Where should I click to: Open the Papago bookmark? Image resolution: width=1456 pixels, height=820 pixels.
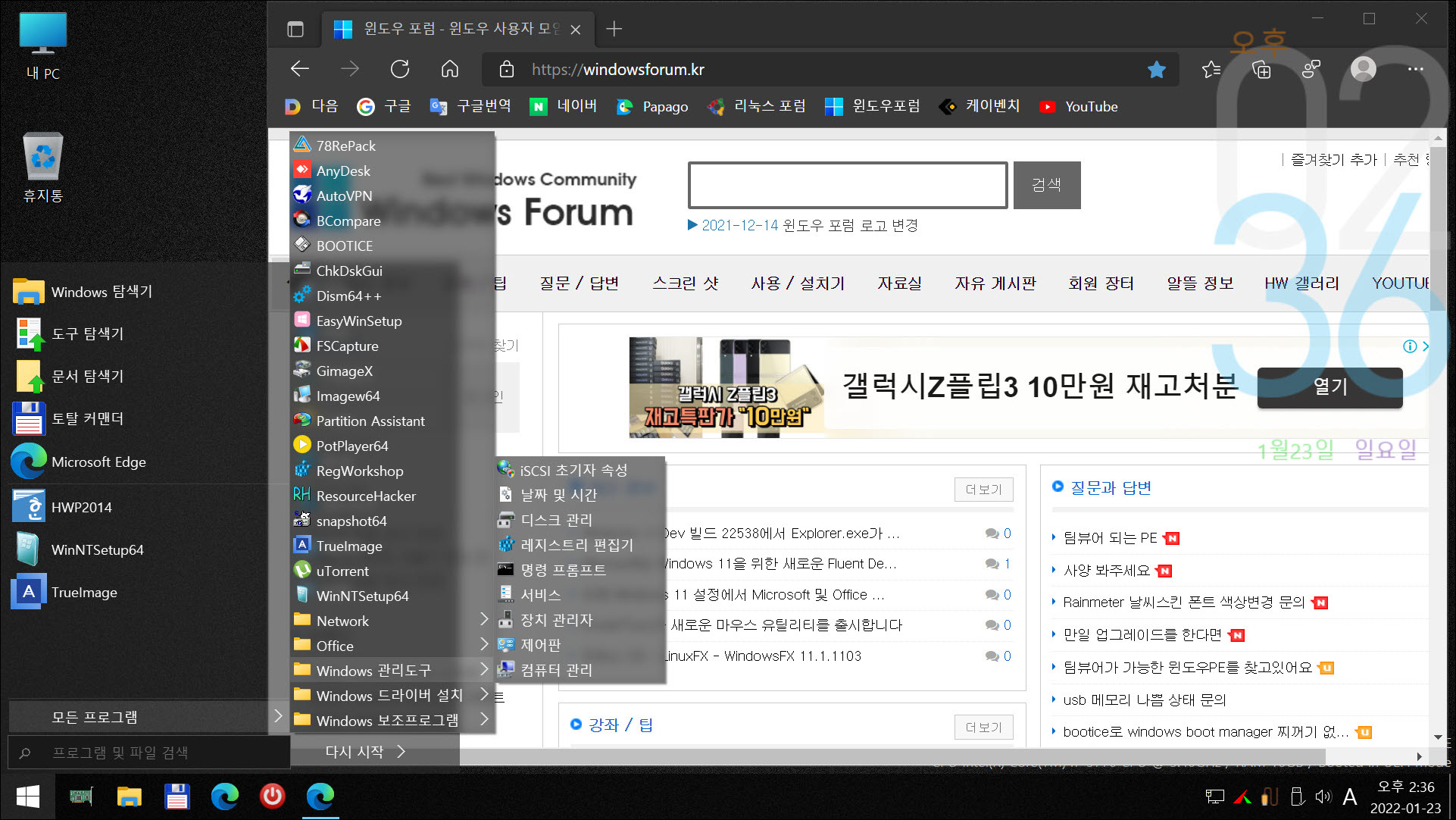pyautogui.click(x=652, y=107)
